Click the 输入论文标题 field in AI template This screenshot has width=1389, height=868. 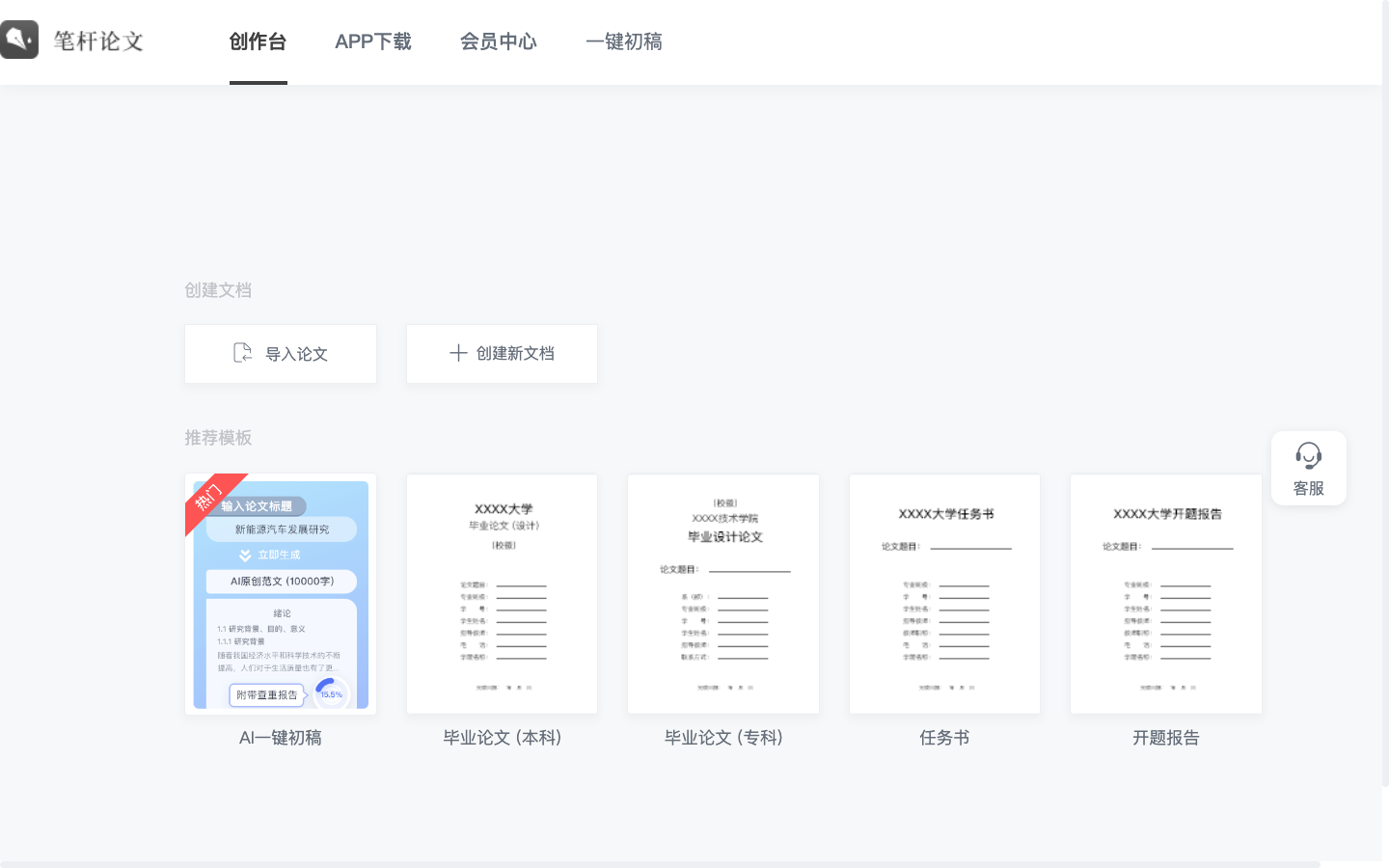(259, 506)
